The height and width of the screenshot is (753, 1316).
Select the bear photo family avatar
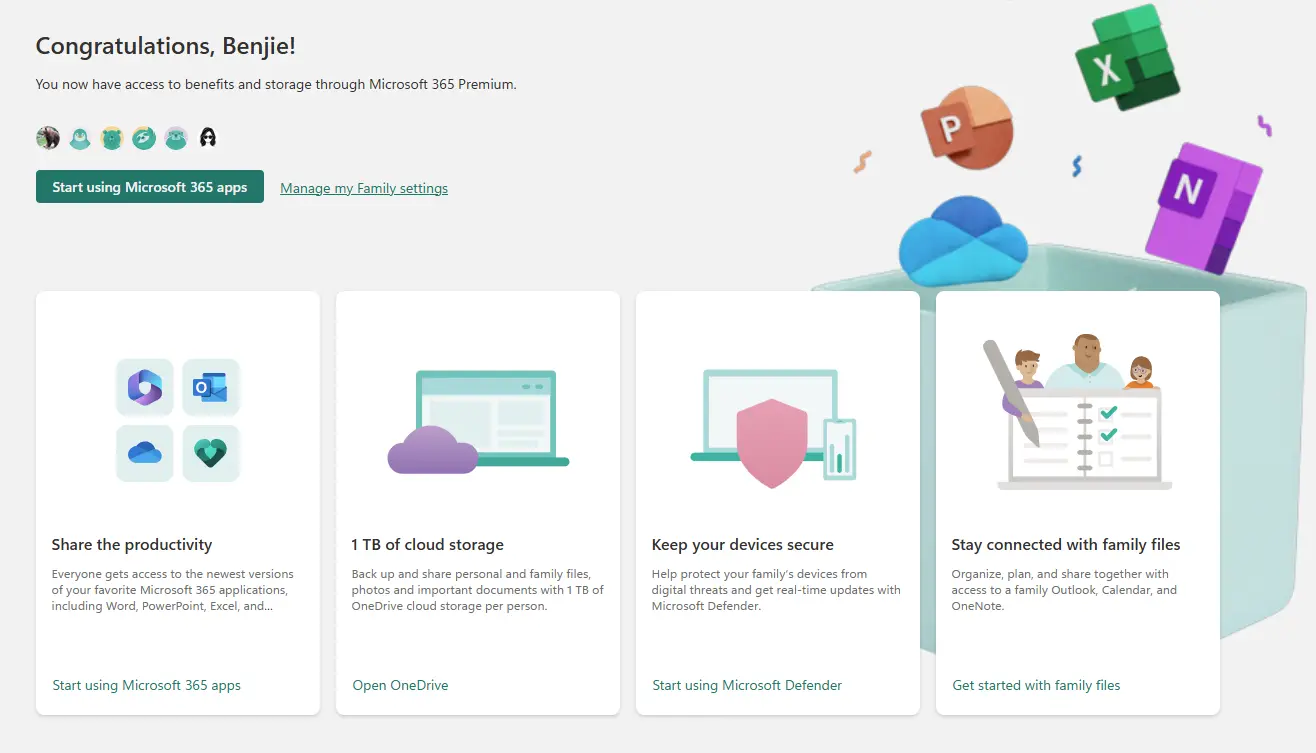click(48, 138)
